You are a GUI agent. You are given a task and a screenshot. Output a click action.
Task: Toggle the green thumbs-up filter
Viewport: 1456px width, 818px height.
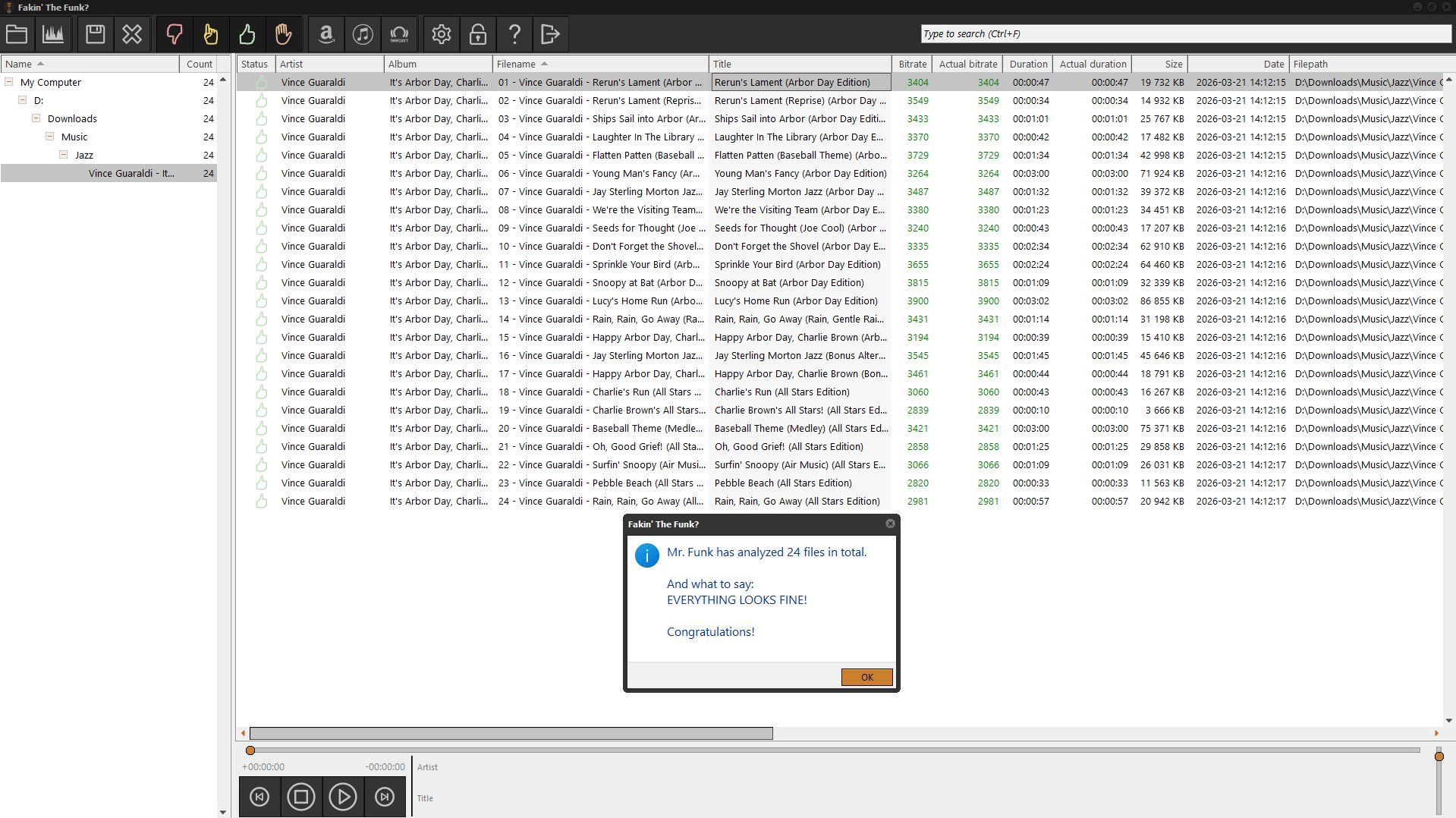coord(247,34)
